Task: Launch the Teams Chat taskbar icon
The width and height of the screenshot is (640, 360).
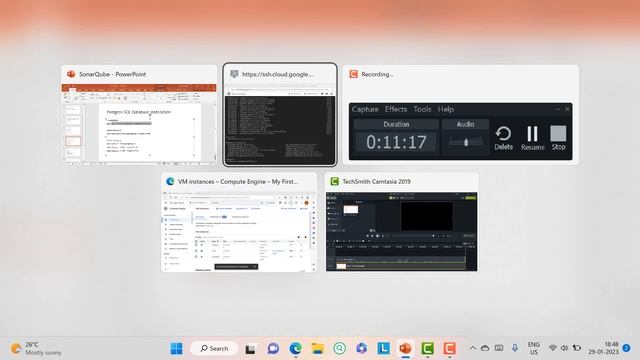Action: click(273, 349)
